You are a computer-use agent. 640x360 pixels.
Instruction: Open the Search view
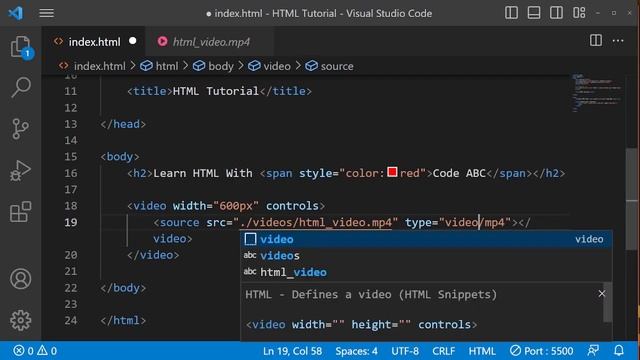(x=20, y=87)
